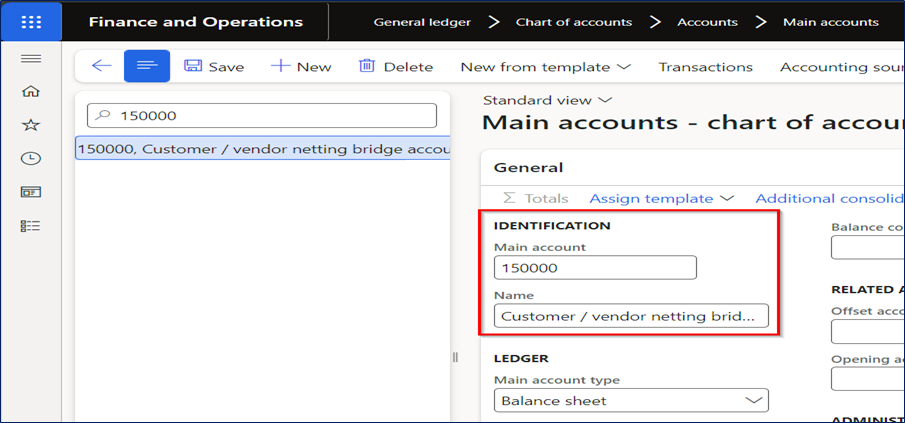Click the Main accounts breadcrumb
Screen dimensions: 905x423
831,23
